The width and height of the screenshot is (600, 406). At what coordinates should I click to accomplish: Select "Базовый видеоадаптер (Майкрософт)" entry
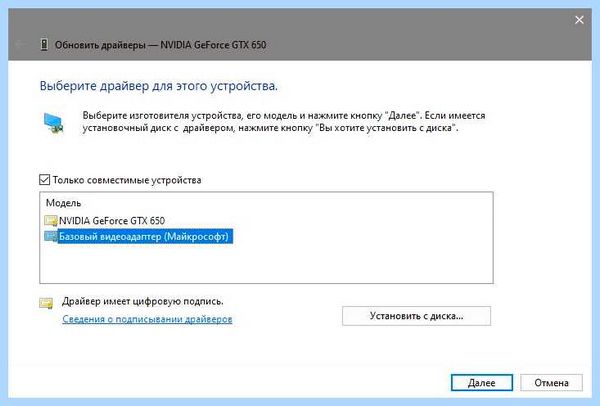(143, 236)
